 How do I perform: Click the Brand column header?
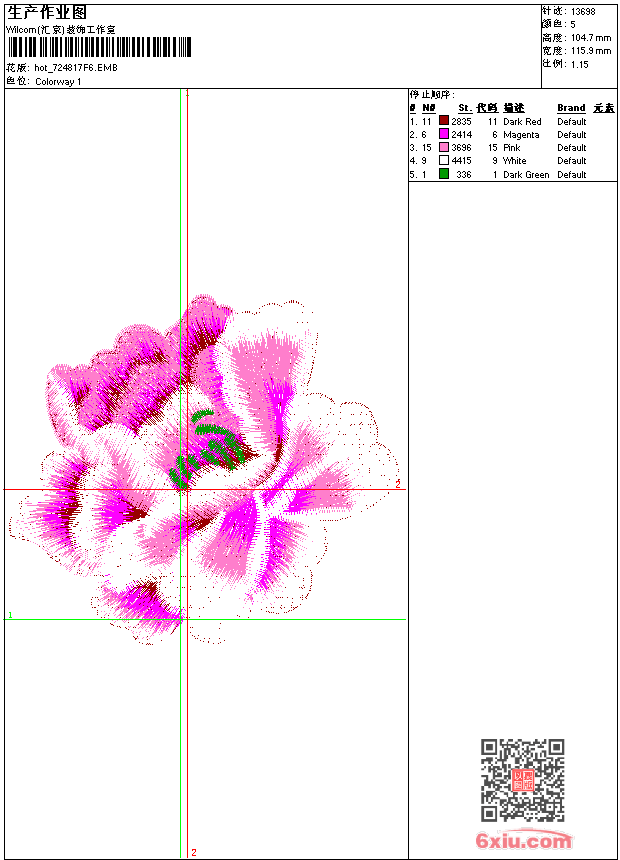click(571, 108)
